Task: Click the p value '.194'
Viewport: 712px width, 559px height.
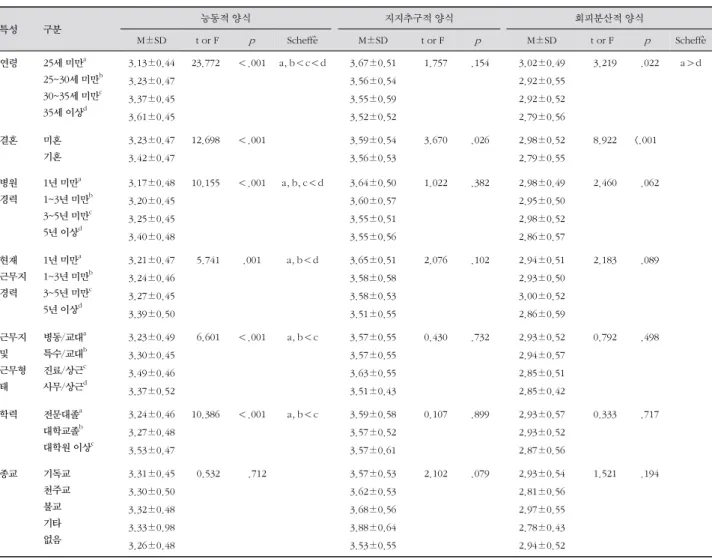Action: [x=650, y=473]
